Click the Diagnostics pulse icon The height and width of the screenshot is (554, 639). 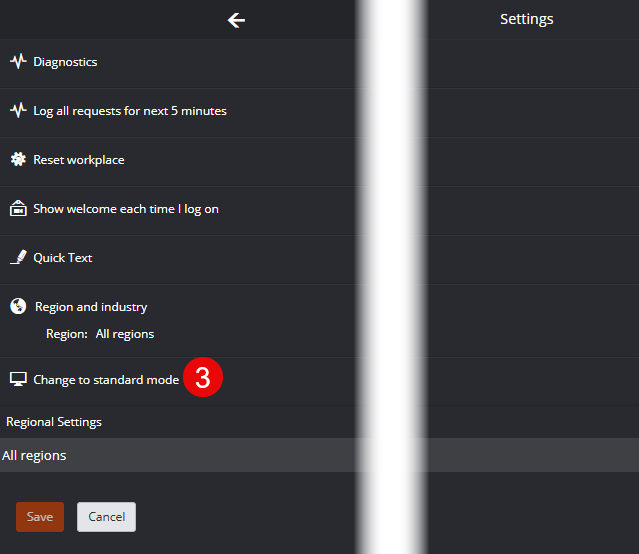tap(18, 62)
